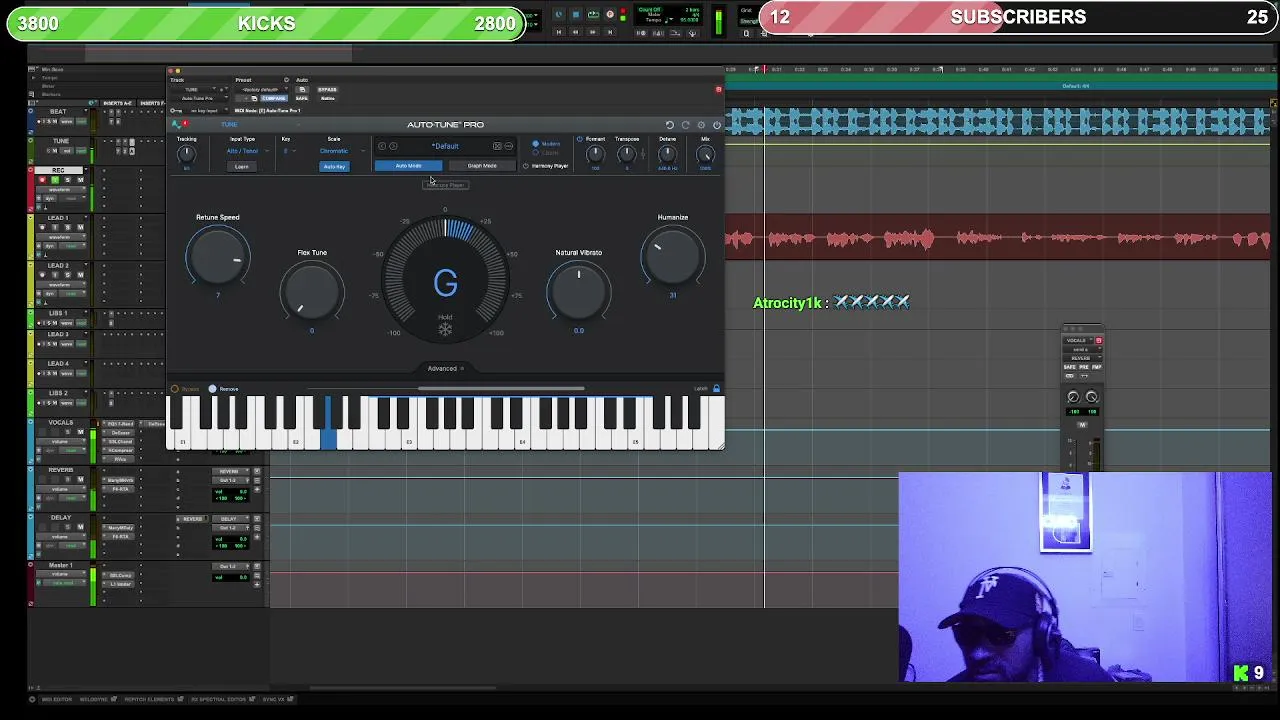Record-arm the REC track
The width and height of the screenshot is (1280, 720).
pyautogui.click(x=42, y=180)
